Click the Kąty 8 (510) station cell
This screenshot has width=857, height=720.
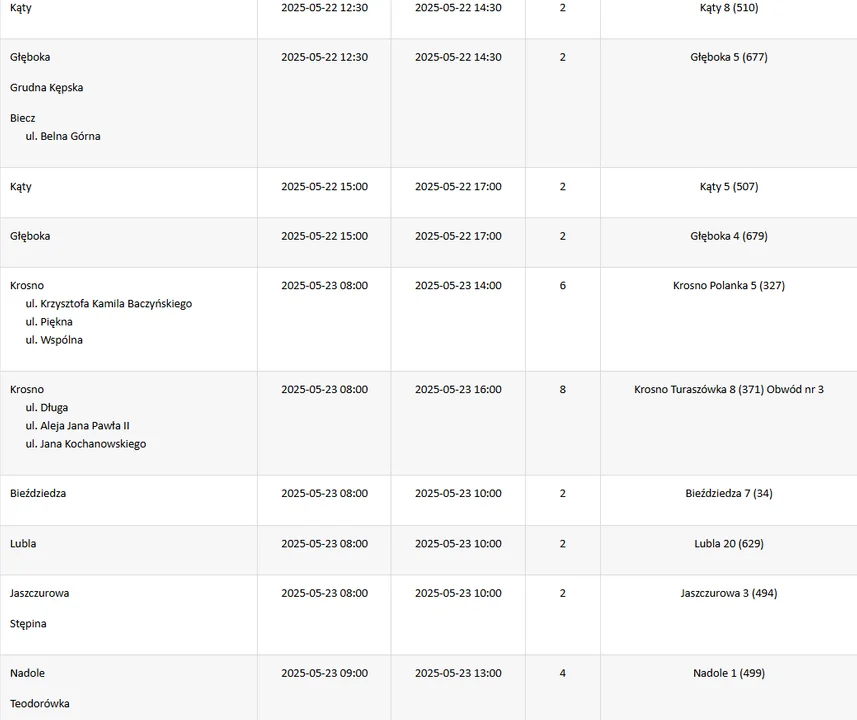point(729,8)
